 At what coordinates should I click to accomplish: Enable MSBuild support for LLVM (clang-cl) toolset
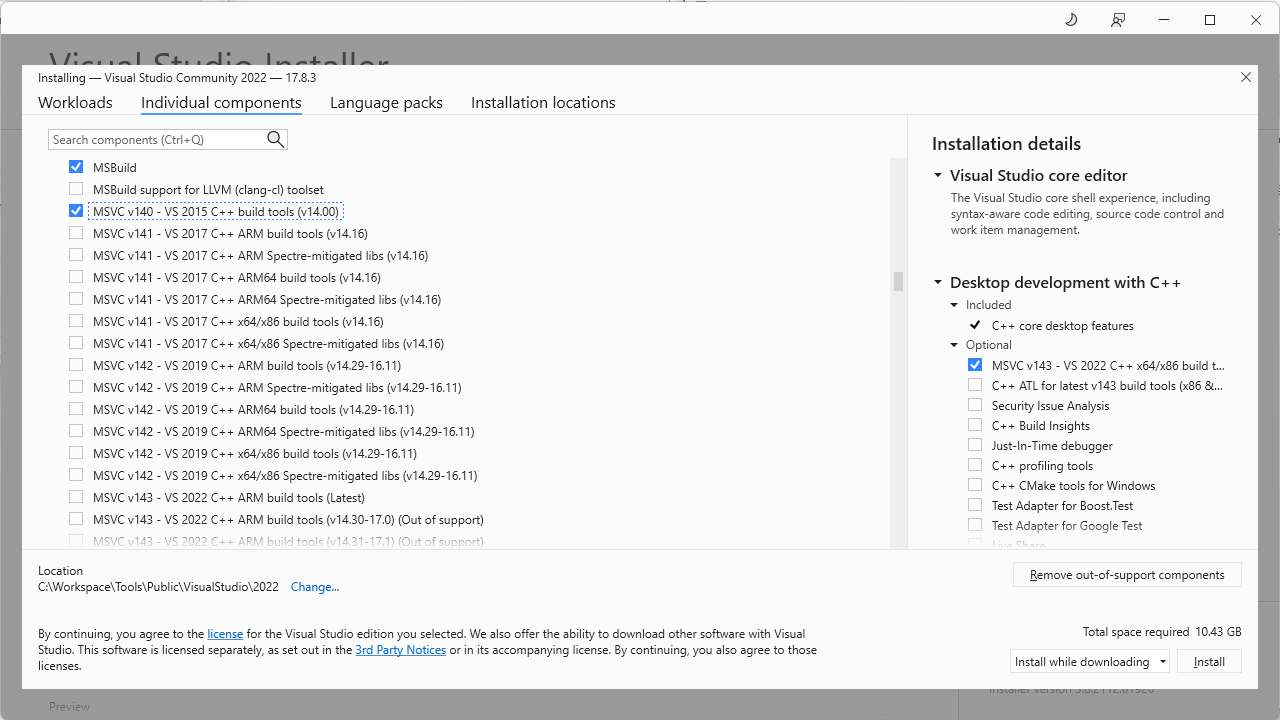tap(75, 189)
